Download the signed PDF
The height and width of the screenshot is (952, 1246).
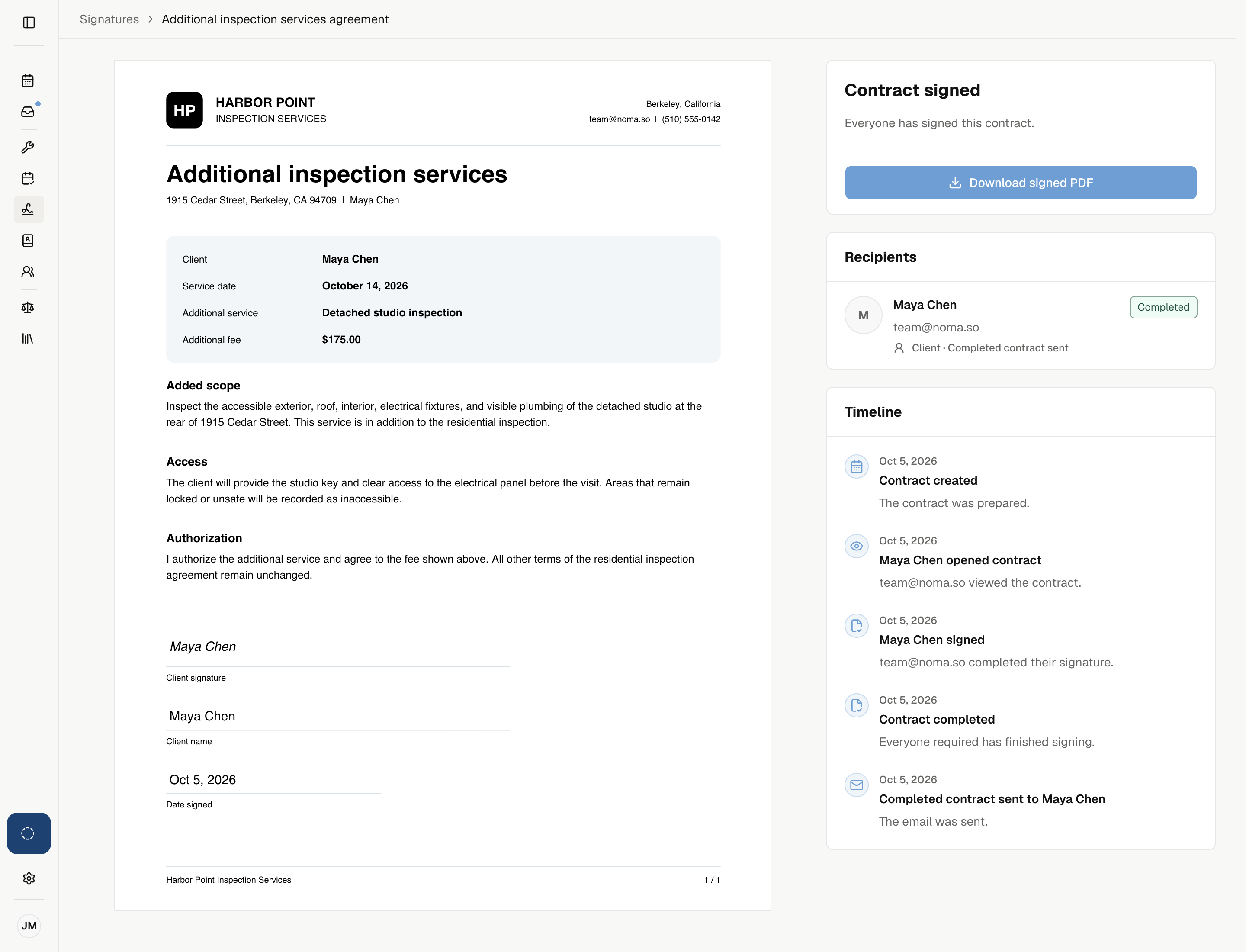click(x=1021, y=183)
